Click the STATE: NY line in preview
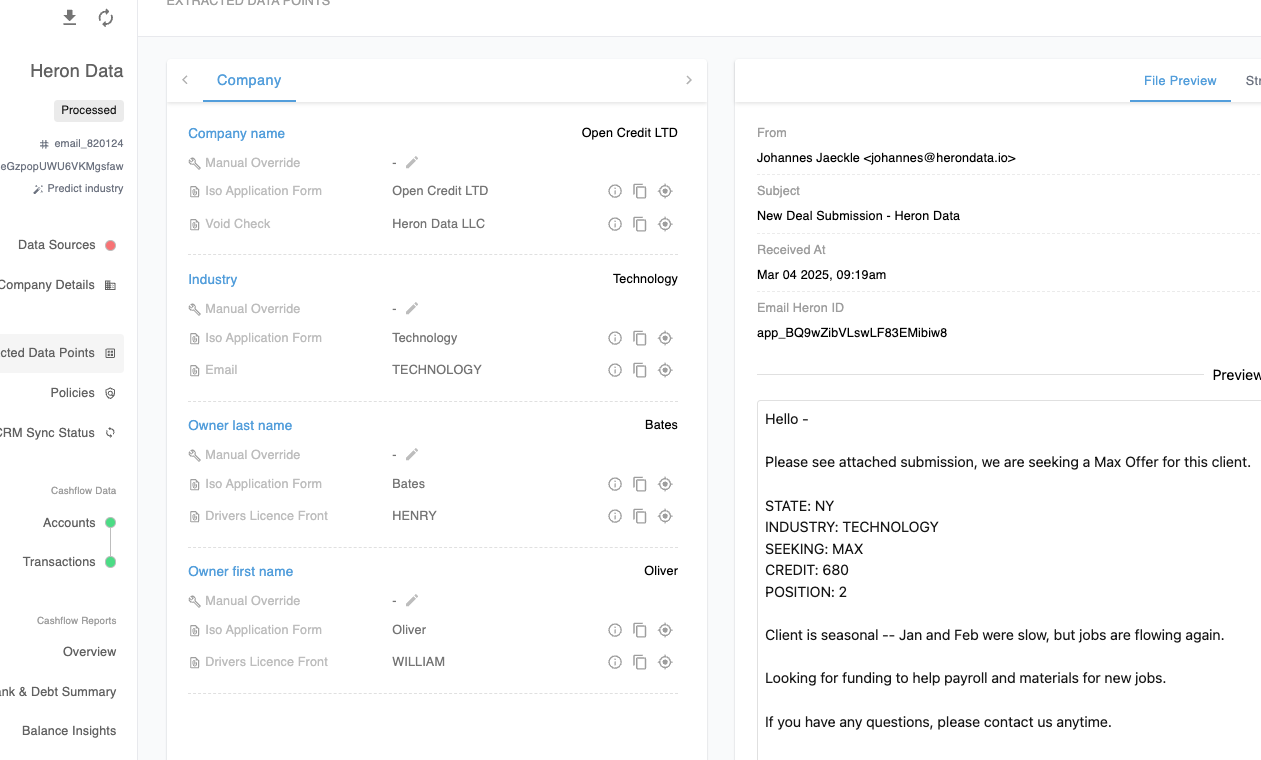 tap(799, 505)
